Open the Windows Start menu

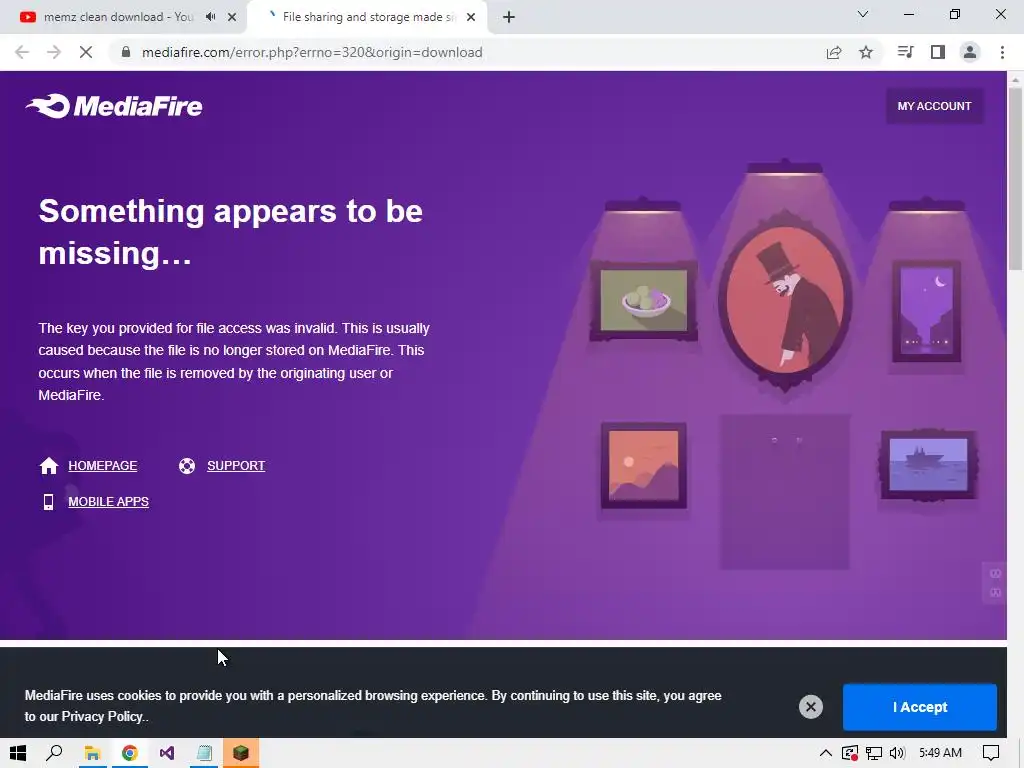pyautogui.click(x=18, y=753)
